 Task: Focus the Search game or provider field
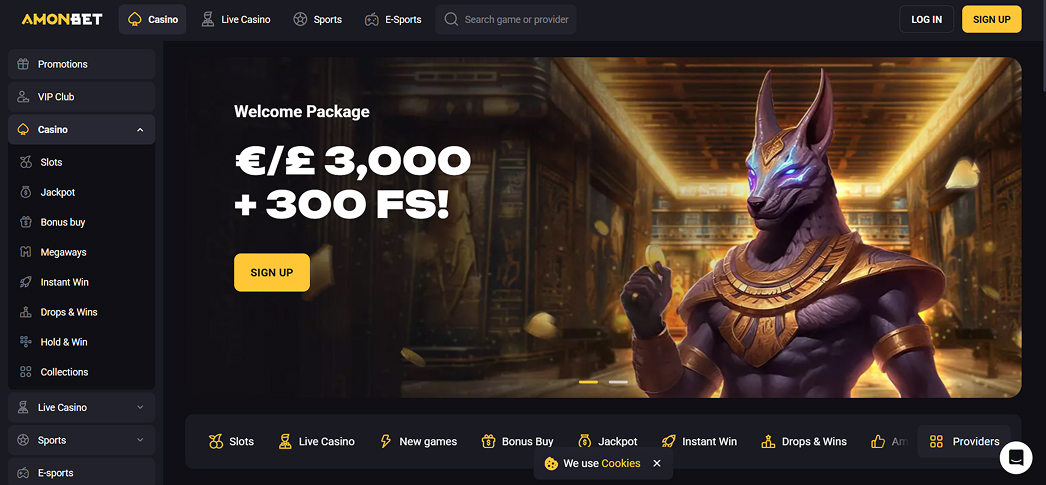point(506,19)
